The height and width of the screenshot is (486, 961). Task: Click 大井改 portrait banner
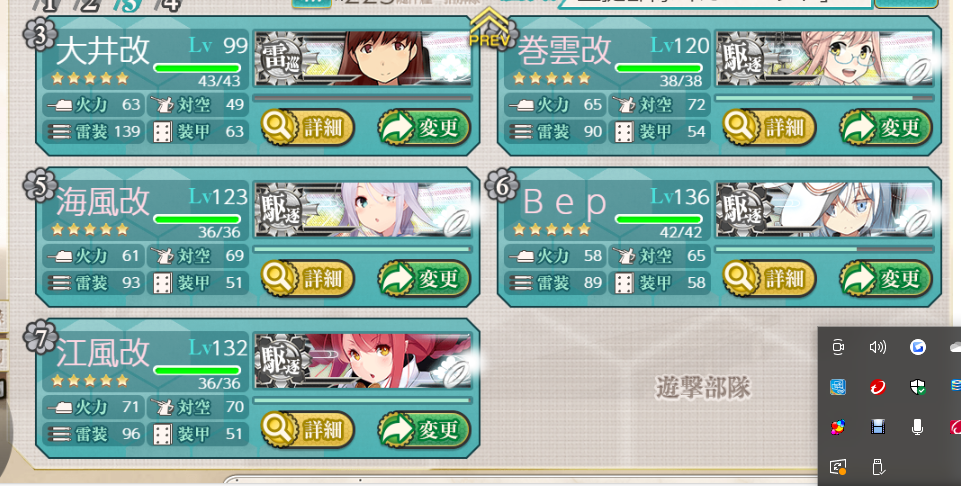(x=363, y=58)
